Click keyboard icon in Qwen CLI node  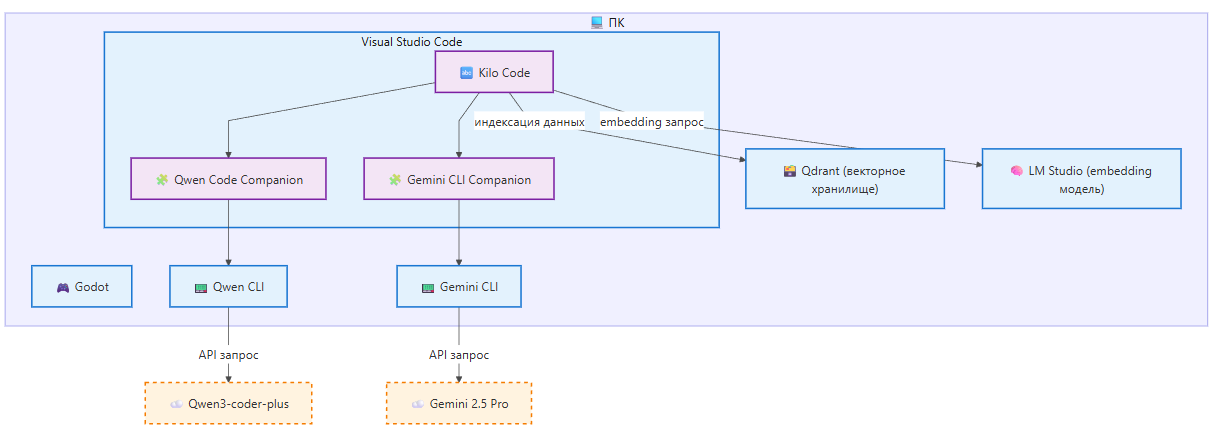201,287
